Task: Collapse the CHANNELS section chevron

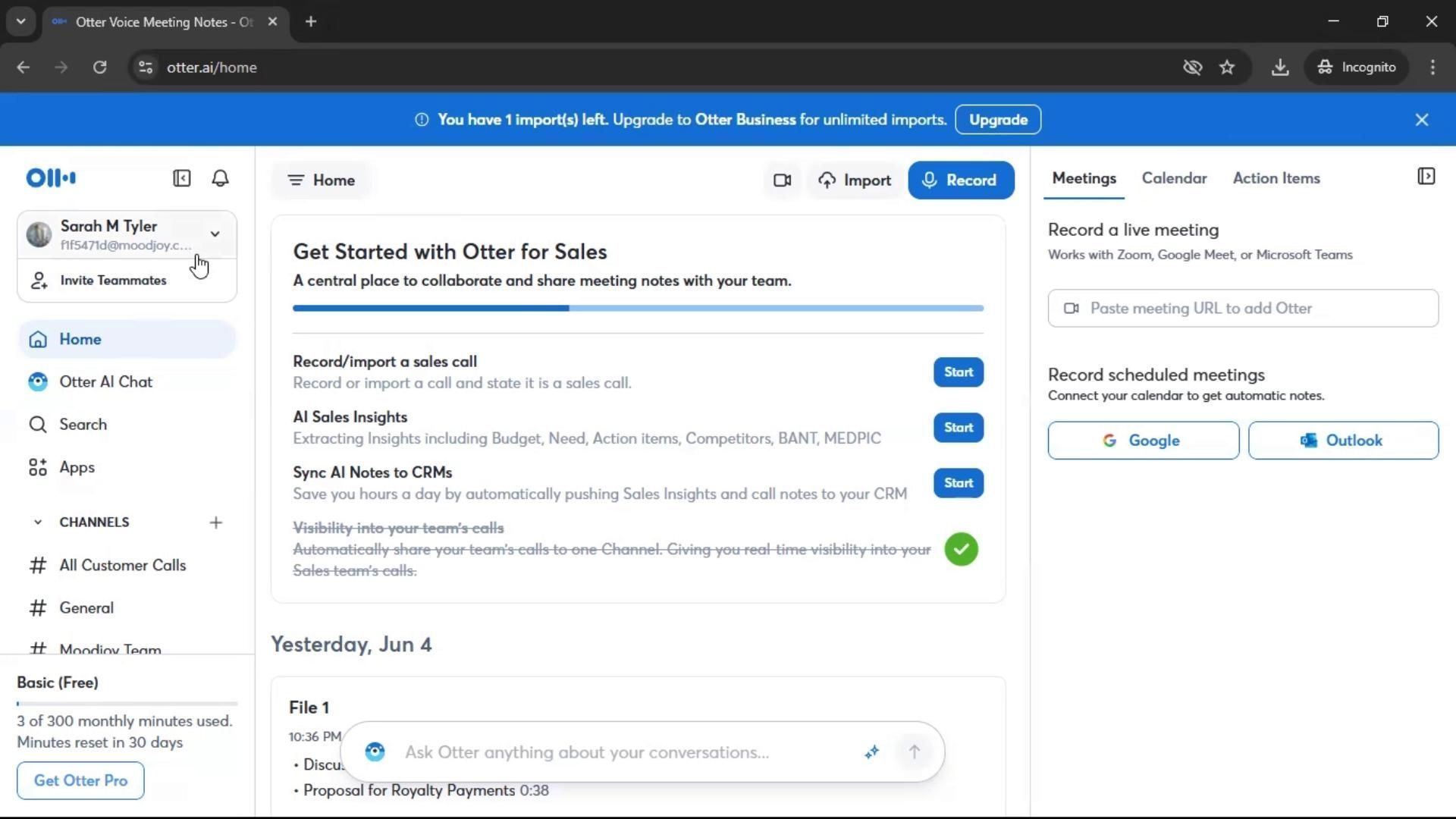Action: tap(37, 522)
